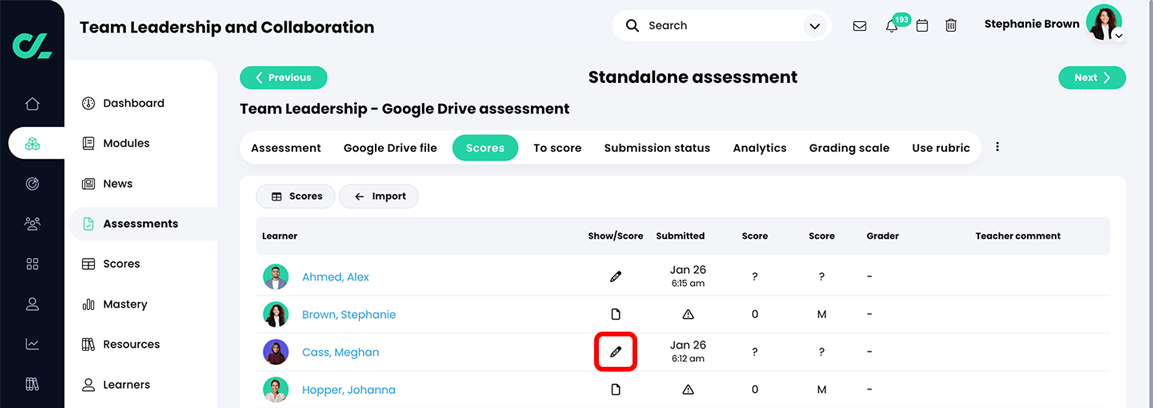
Task: Open the courses cubes icon in the sidebar
Action: (x=32, y=144)
